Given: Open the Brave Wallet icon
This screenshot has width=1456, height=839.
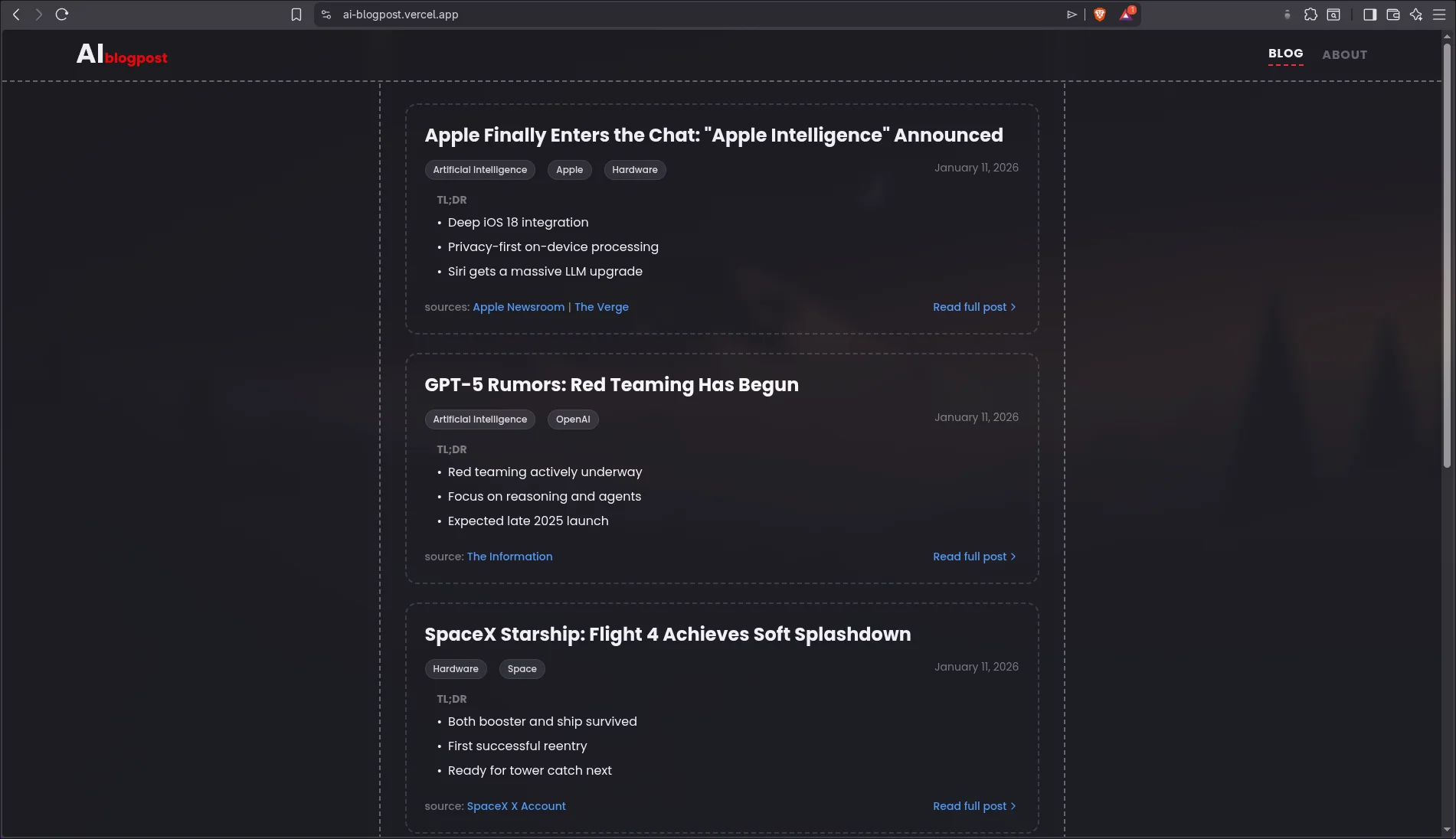Looking at the screenshot, I should (1393, 15).
